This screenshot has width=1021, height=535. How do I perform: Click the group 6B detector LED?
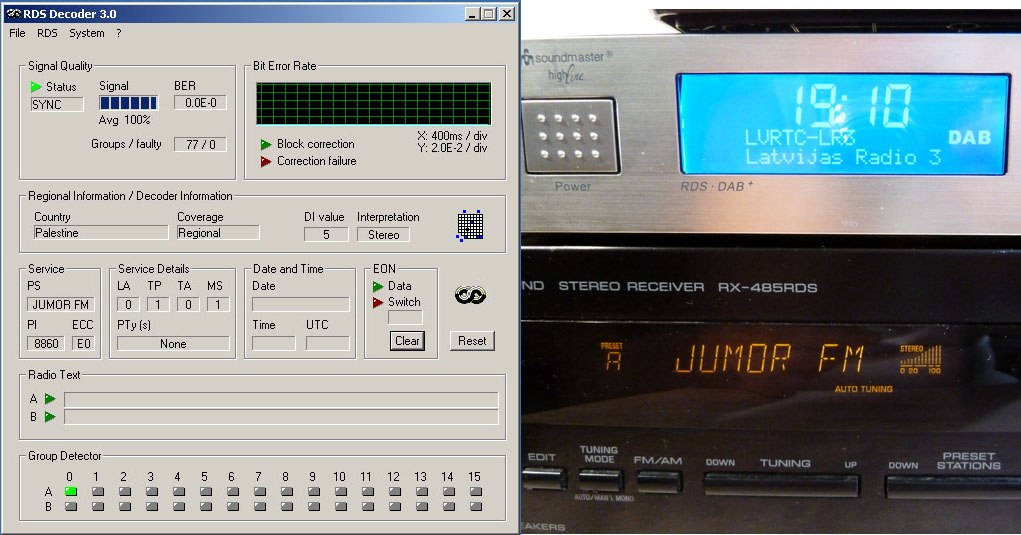pyautogui.click(x=232, y=506)
